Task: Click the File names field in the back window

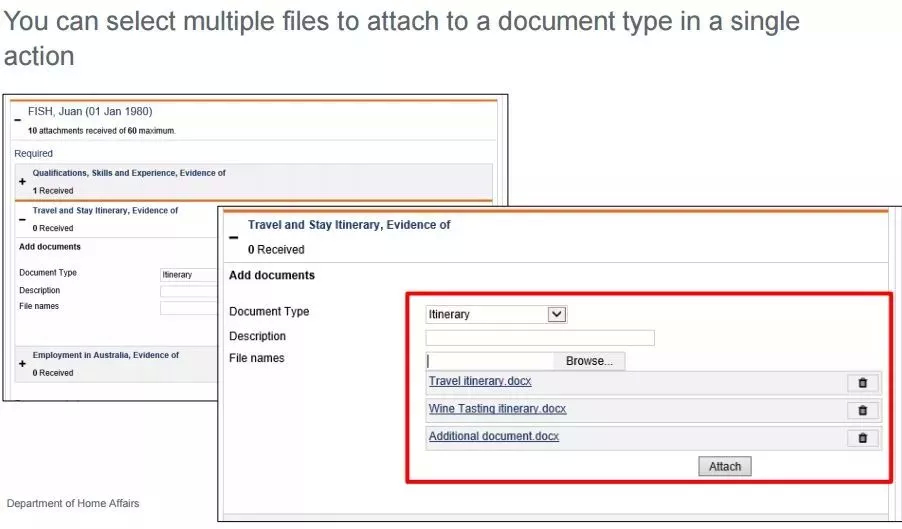Action: click(189, 308)
